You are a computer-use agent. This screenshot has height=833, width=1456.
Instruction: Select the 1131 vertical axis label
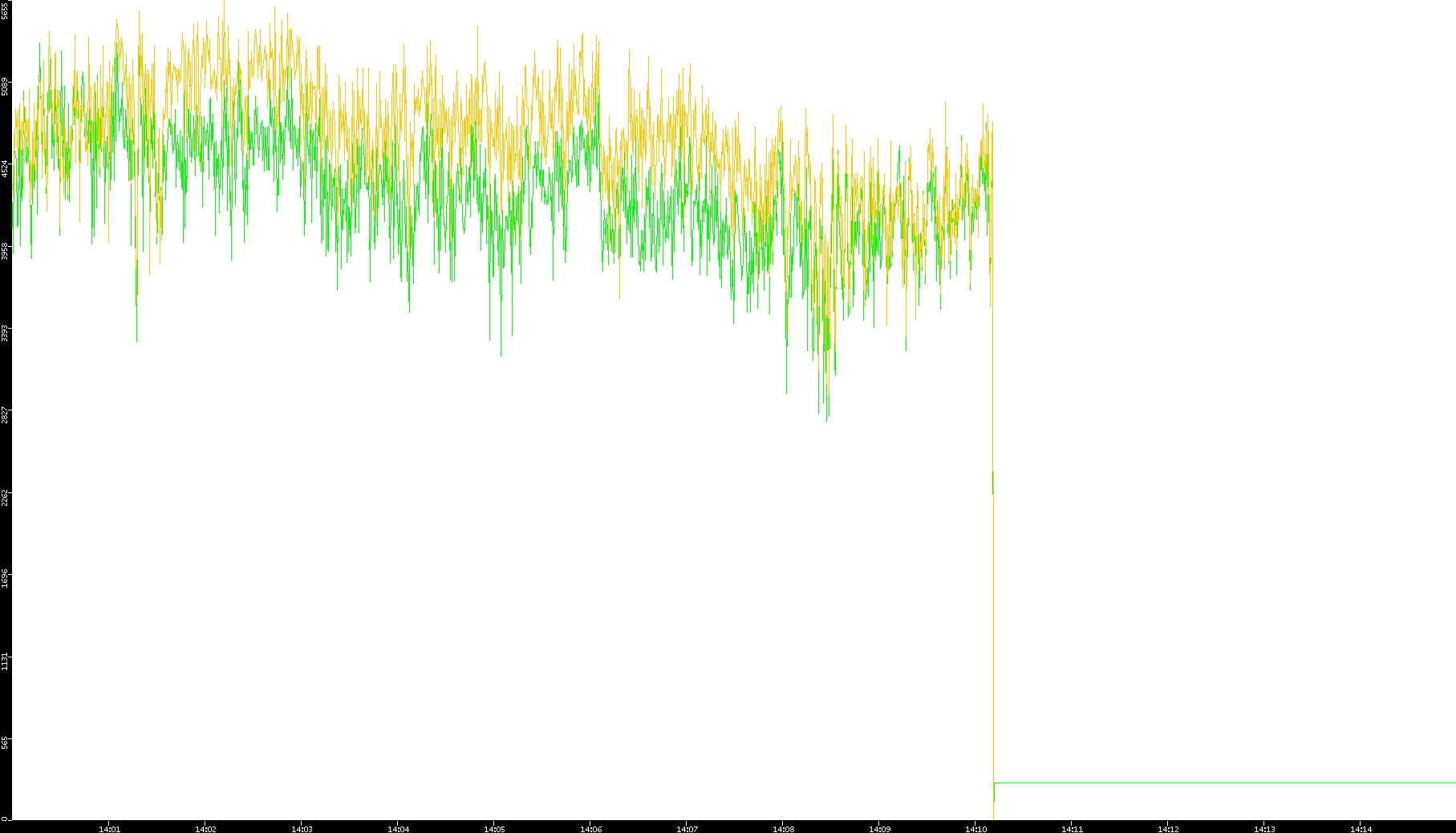point(5,661)
